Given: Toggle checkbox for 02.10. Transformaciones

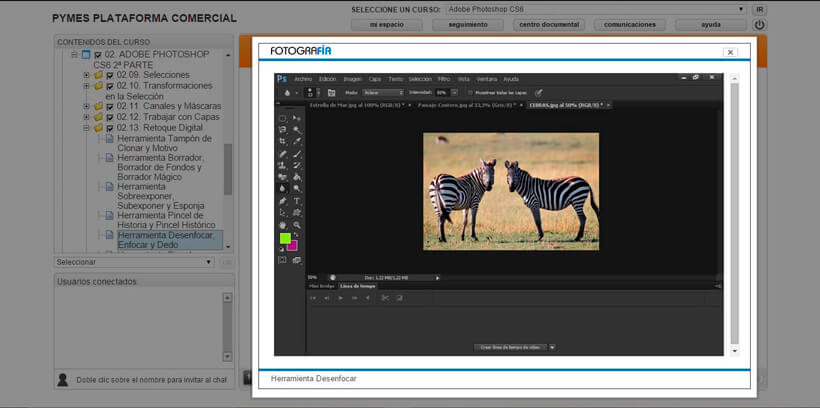Looking at the screenshot, I should tap(110, 86).
